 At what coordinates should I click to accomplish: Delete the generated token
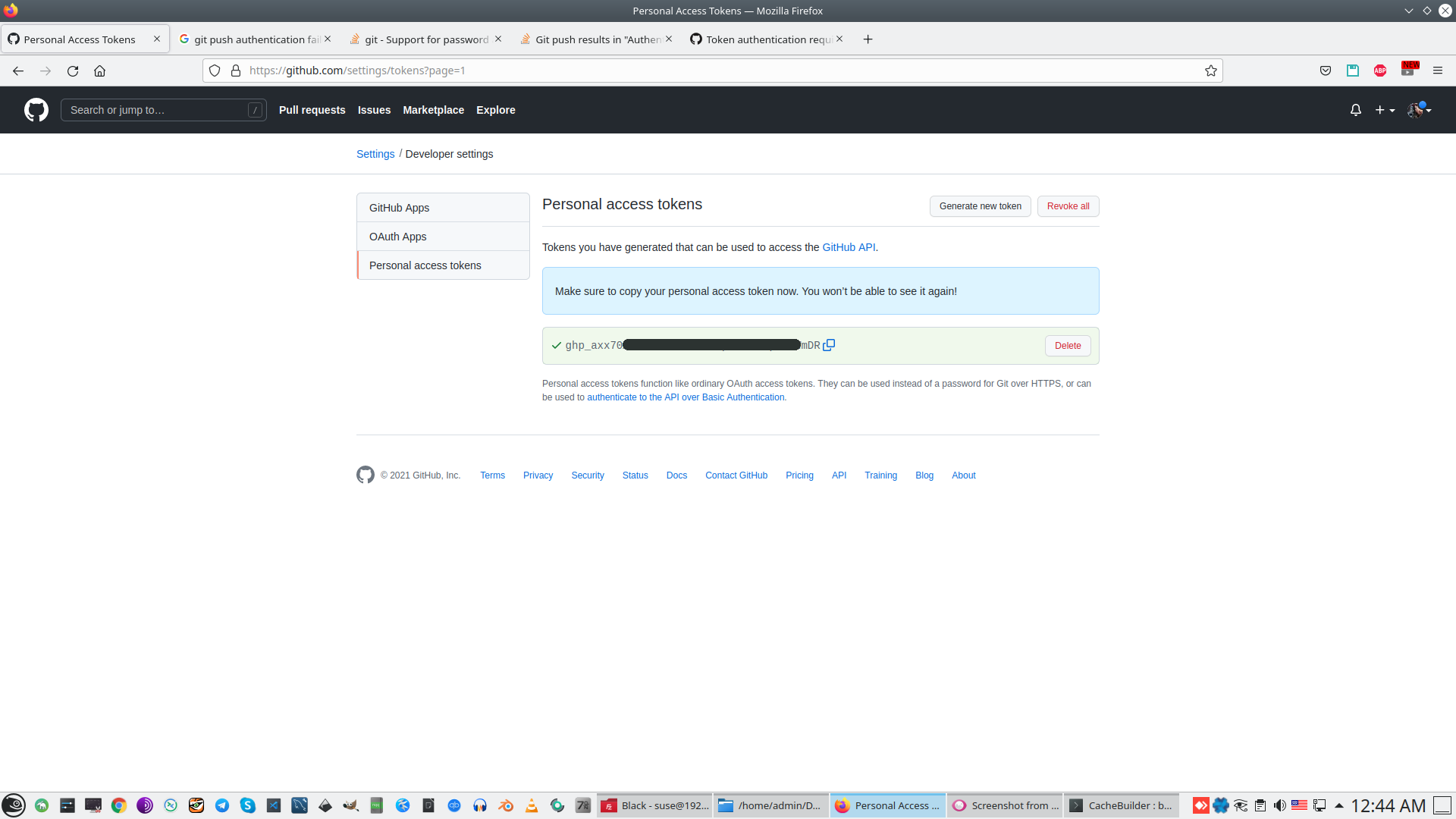pyautogui.click(x=1068, y=346)
